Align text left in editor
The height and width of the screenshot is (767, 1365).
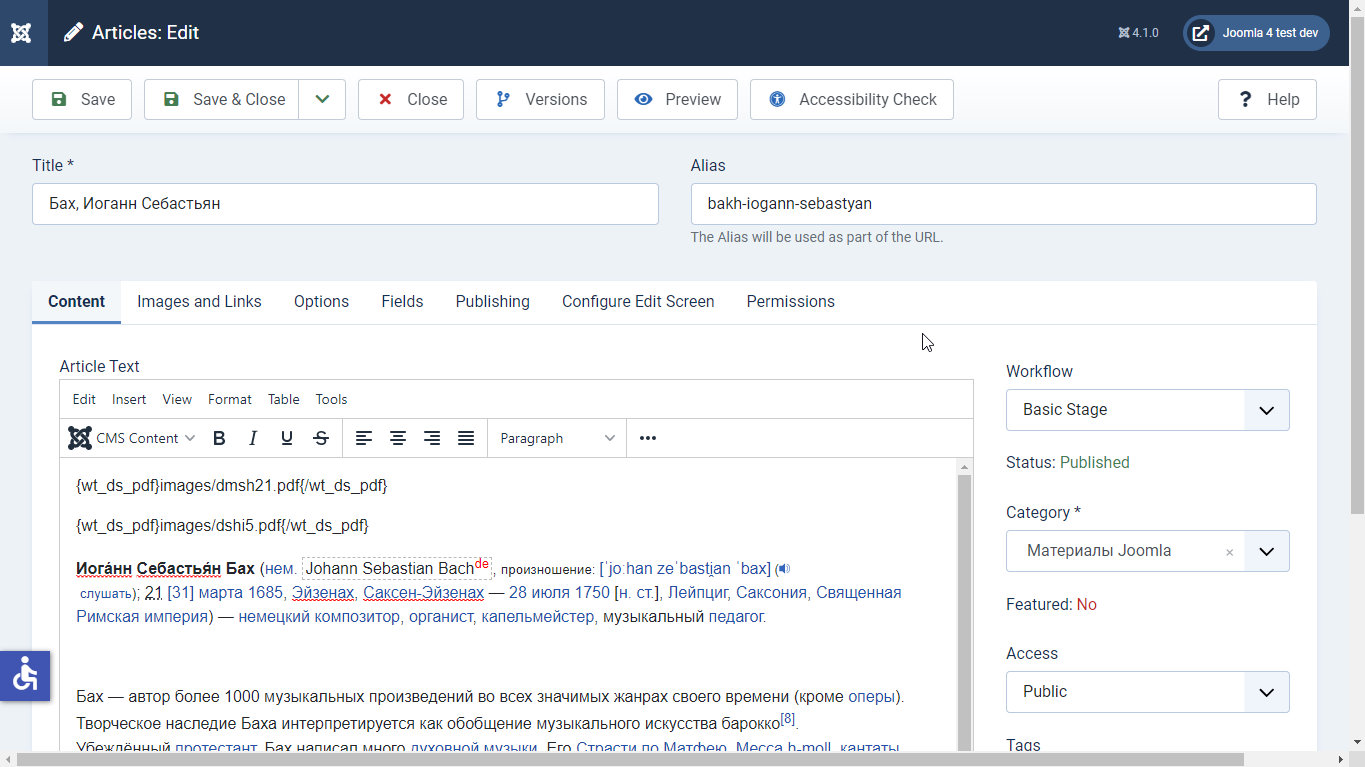[364, 438]
